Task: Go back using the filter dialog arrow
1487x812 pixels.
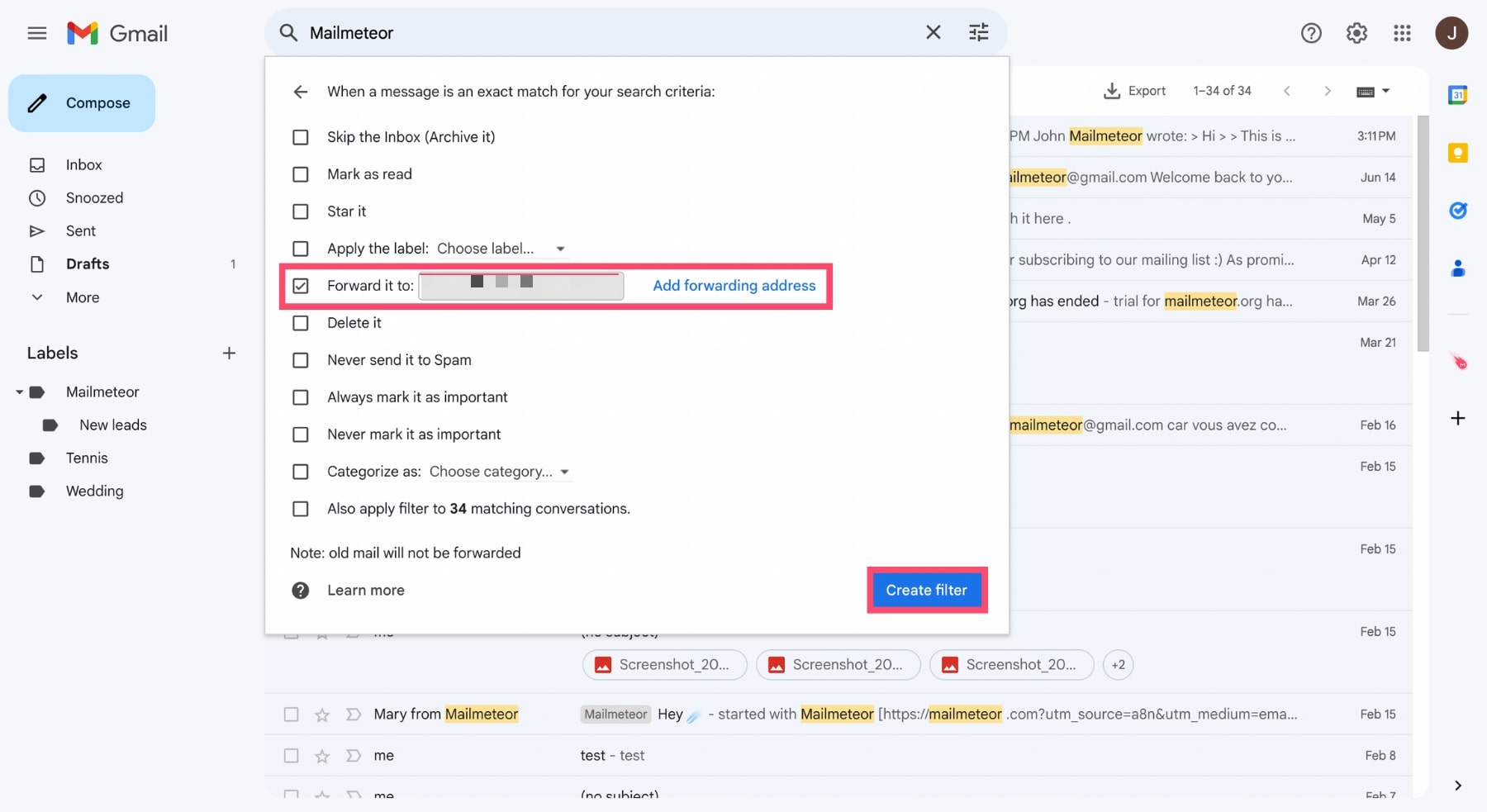Action: (x=301, y=92)
